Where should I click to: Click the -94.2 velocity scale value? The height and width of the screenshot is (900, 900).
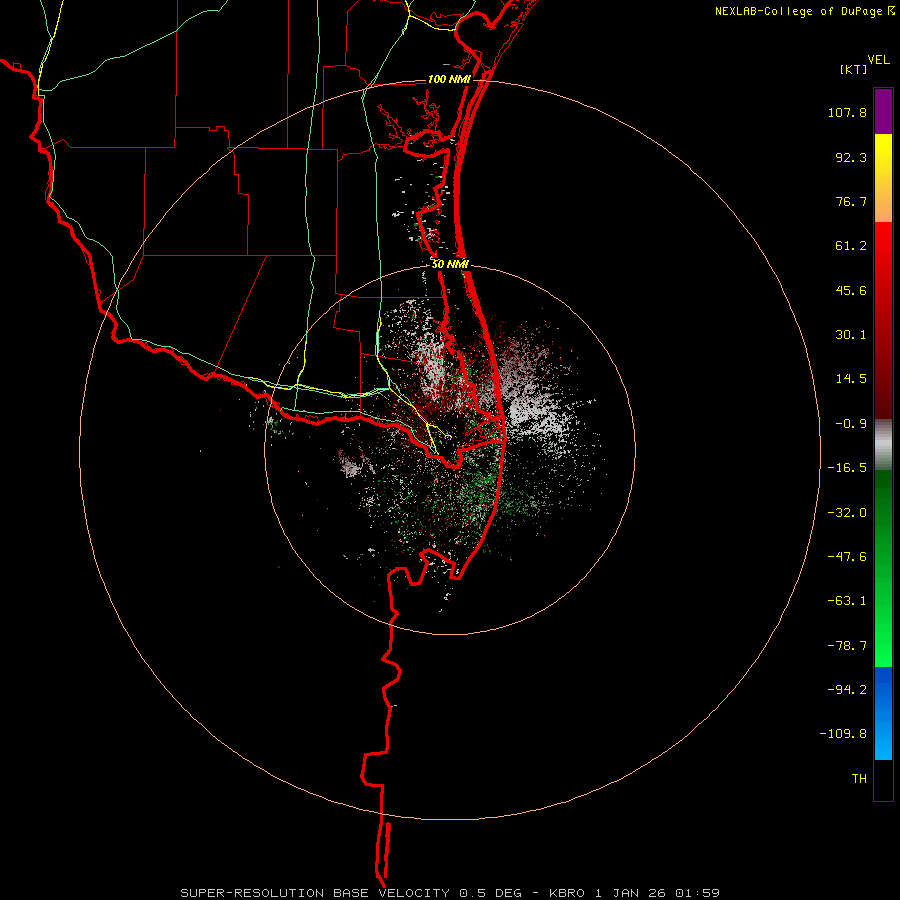pyautogui.click(x=847, y=690)
